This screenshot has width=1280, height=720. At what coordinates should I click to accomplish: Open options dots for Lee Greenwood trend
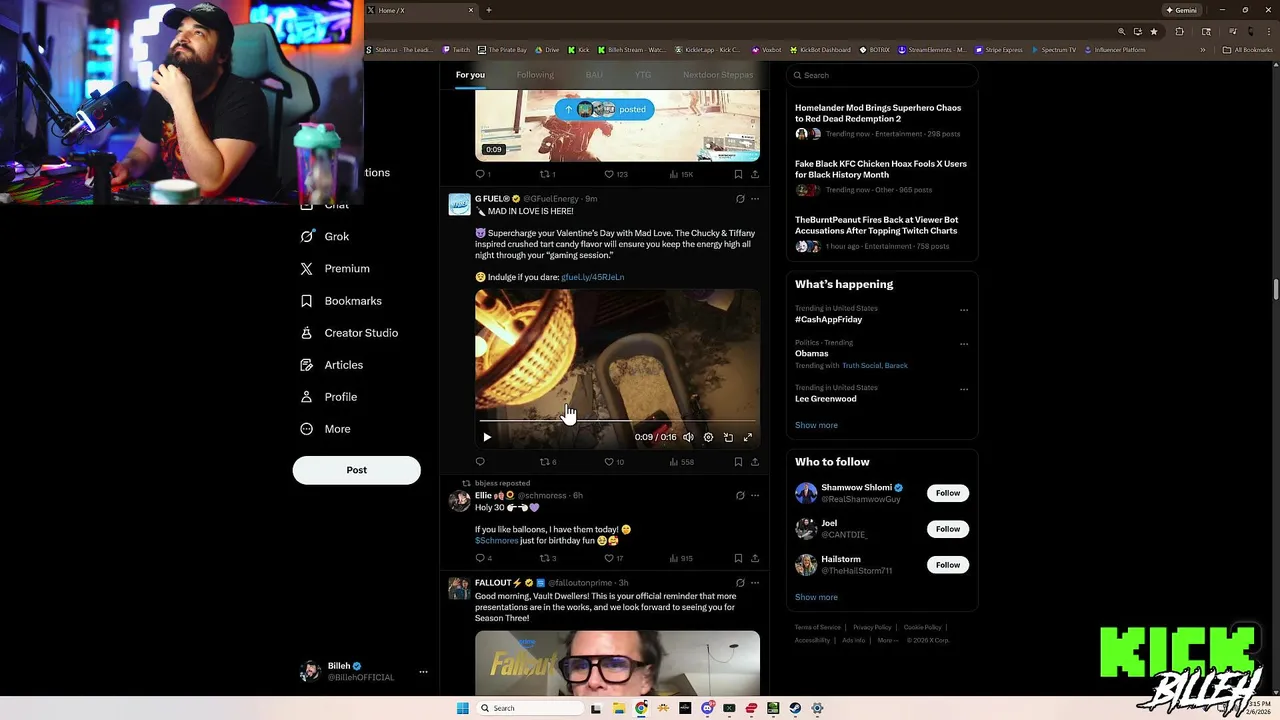[x=964, y=389]
